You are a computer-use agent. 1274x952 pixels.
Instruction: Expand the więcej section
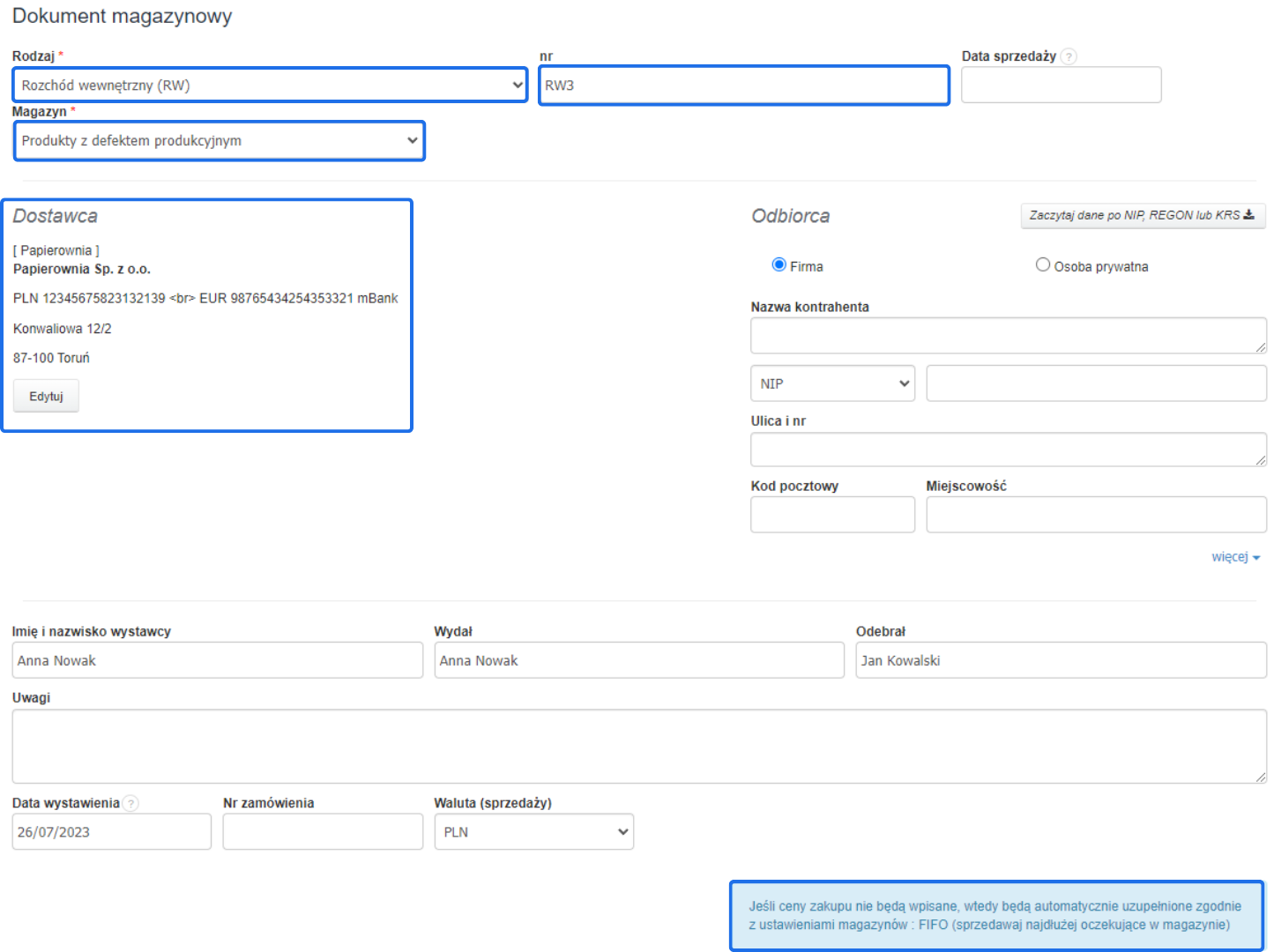point(1234,557)
